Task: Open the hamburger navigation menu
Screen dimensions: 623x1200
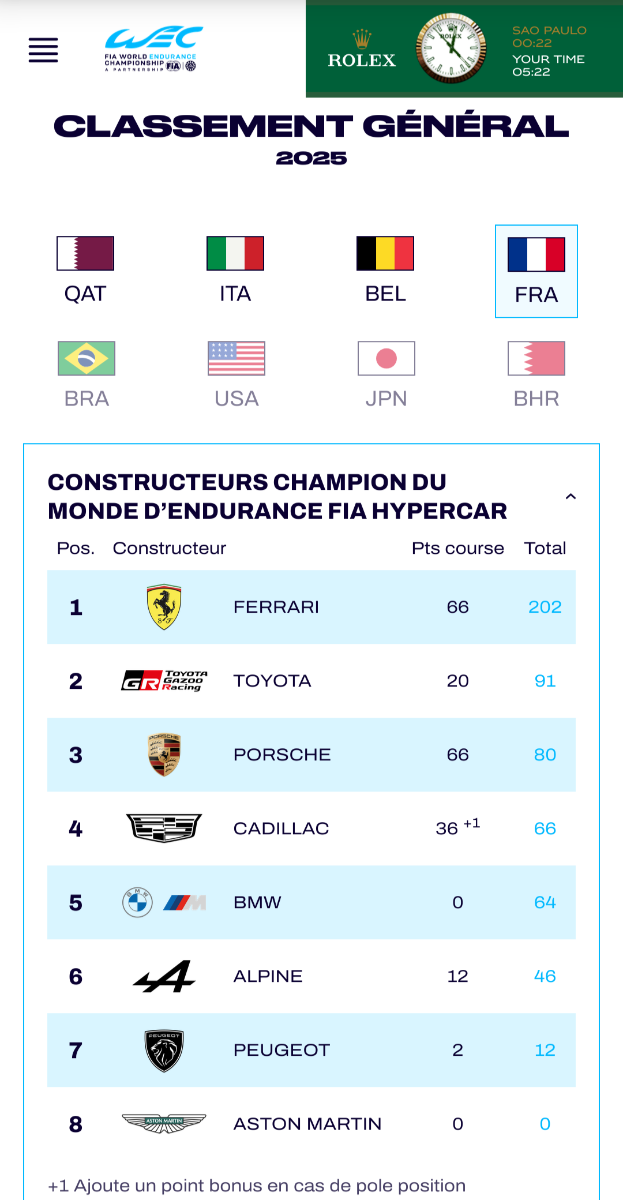Action: tap(43, 49)
